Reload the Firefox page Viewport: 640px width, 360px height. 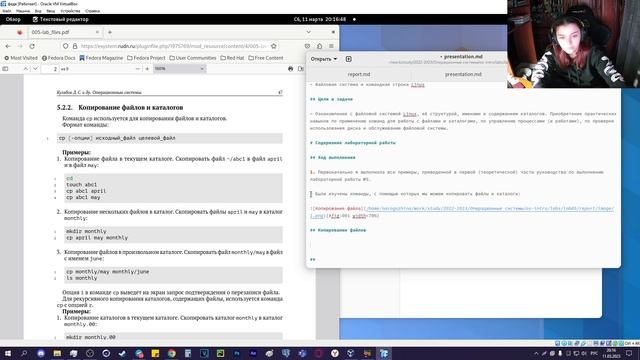point(32,46)
